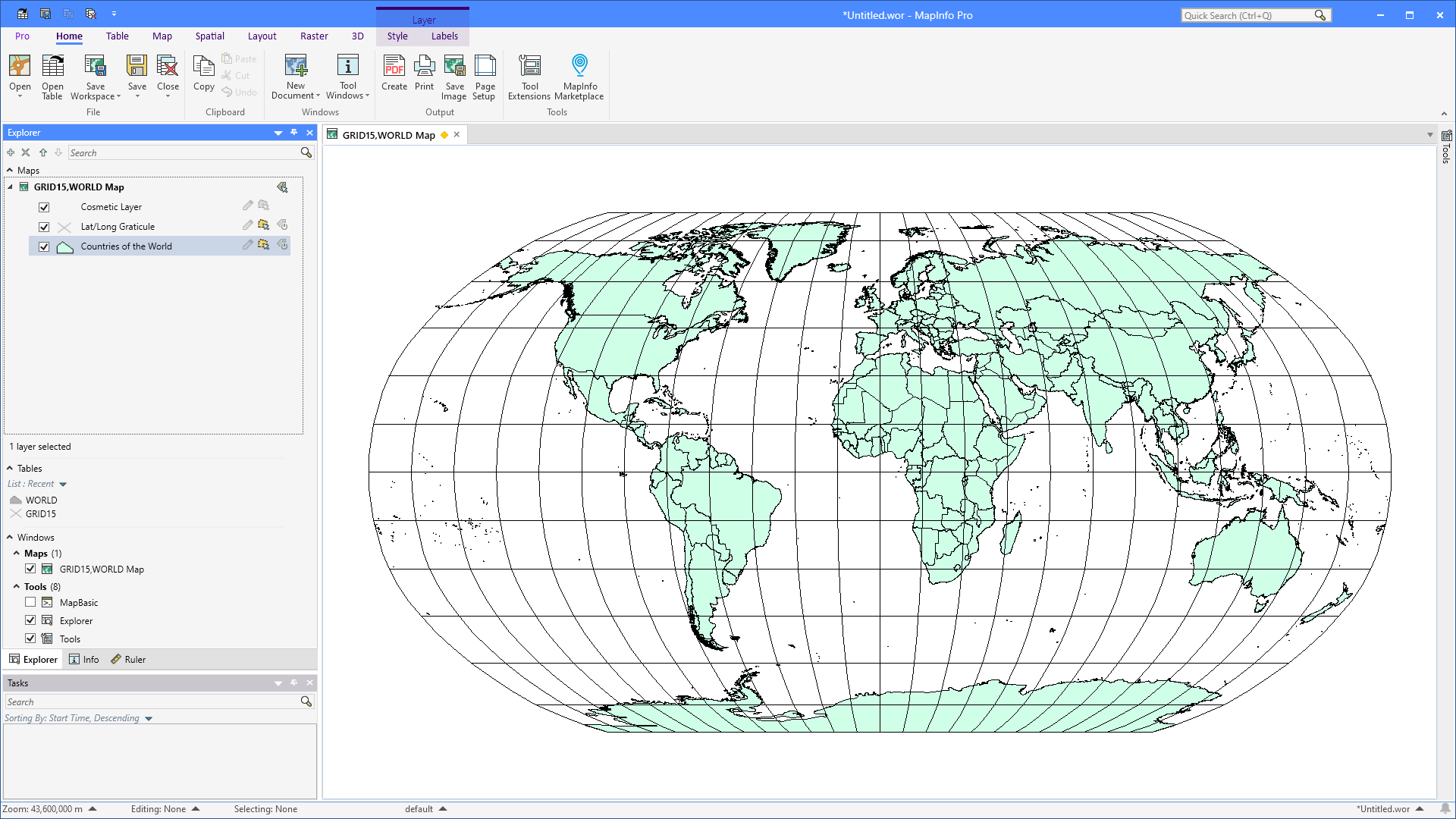Click the Copy icon in Clipboard group

pos(203,76)
